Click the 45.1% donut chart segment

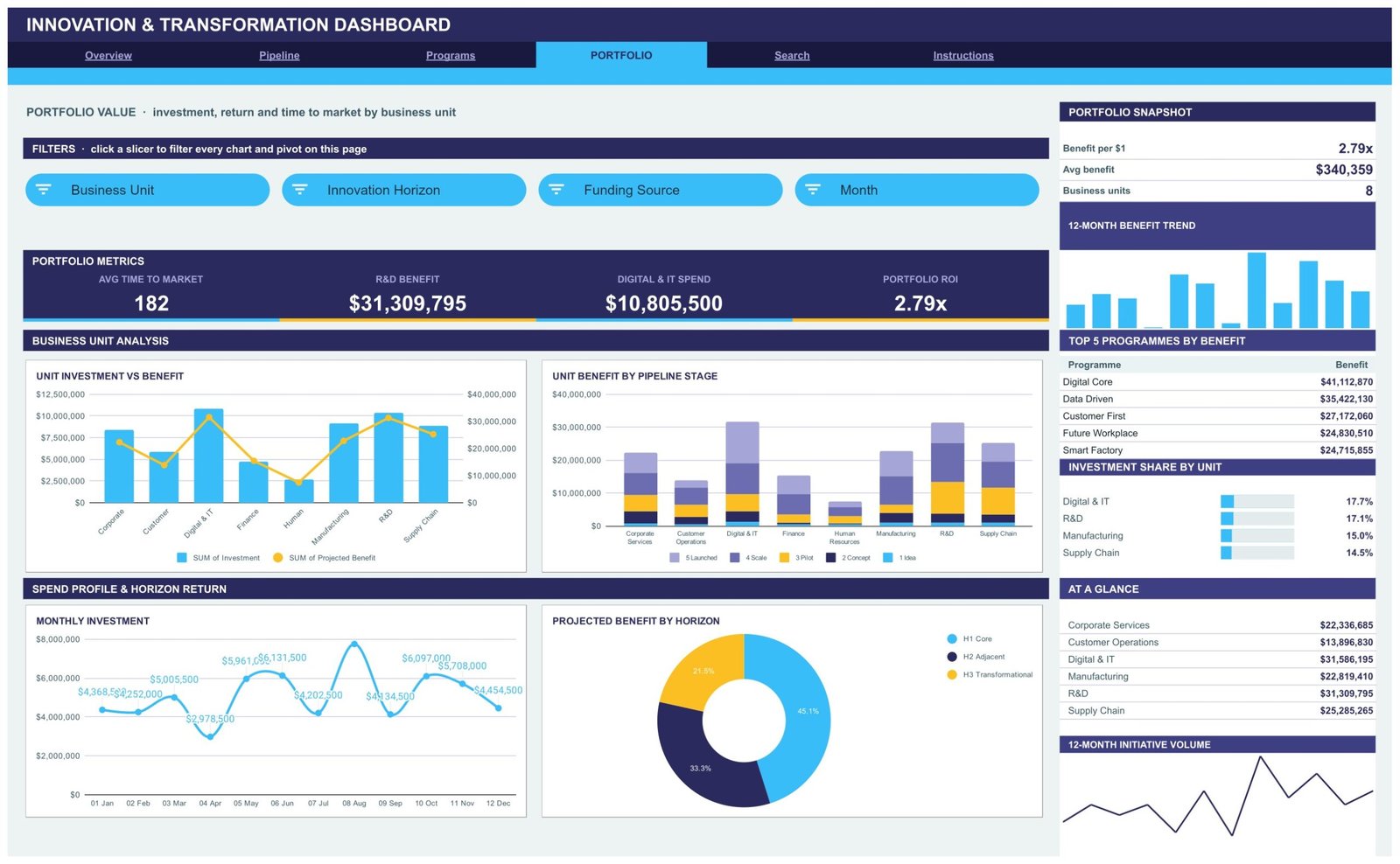(807, 711)
